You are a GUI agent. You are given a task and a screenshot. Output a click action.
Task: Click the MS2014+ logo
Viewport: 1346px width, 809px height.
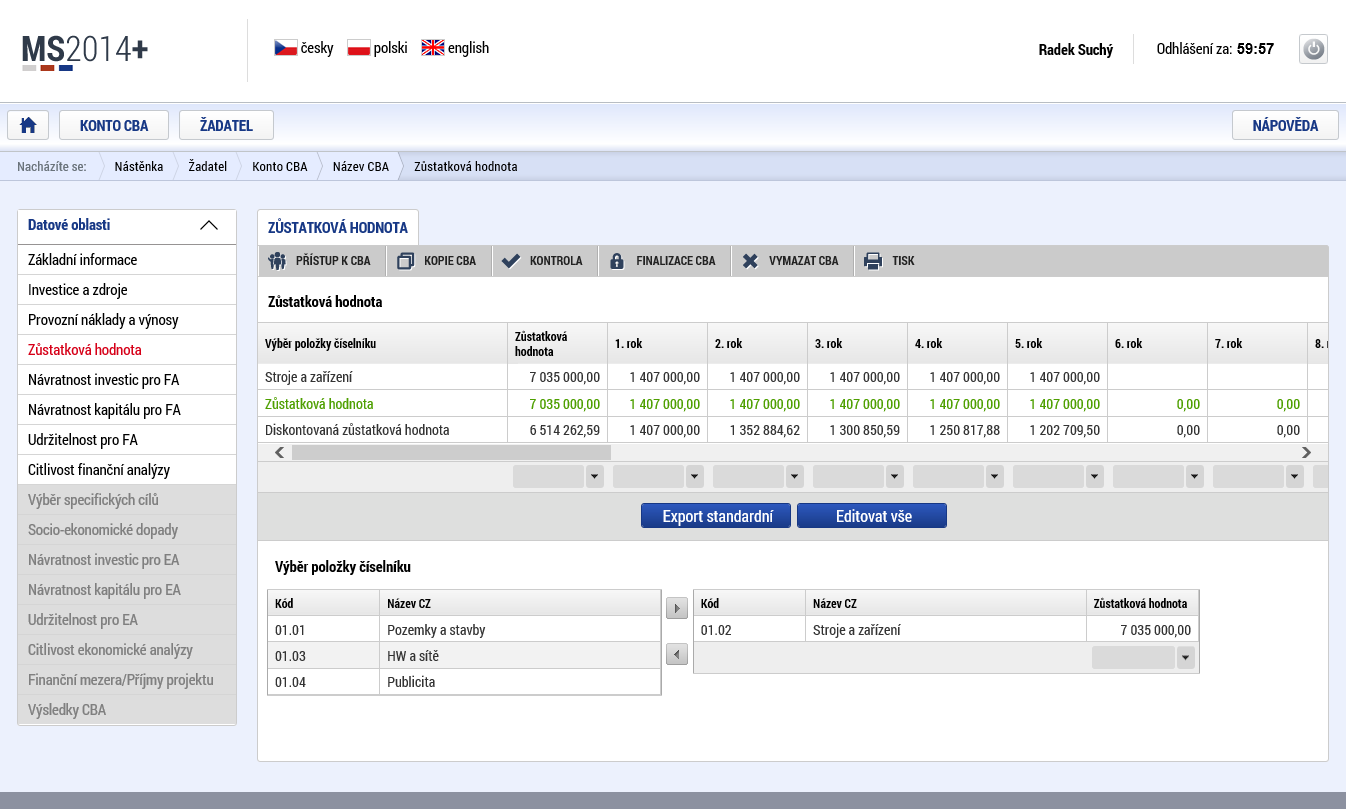point(85,52)
